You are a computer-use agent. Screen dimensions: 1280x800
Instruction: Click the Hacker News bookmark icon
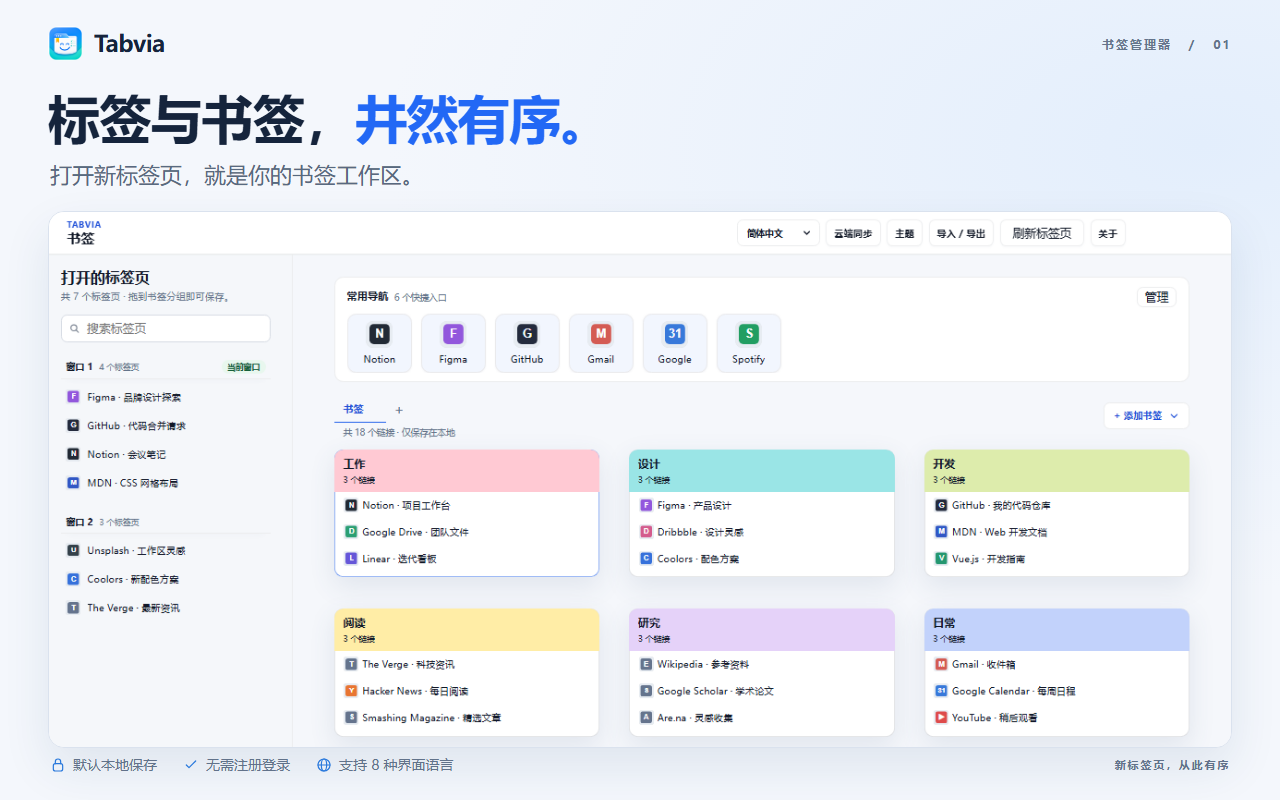(x=351, y=691)
